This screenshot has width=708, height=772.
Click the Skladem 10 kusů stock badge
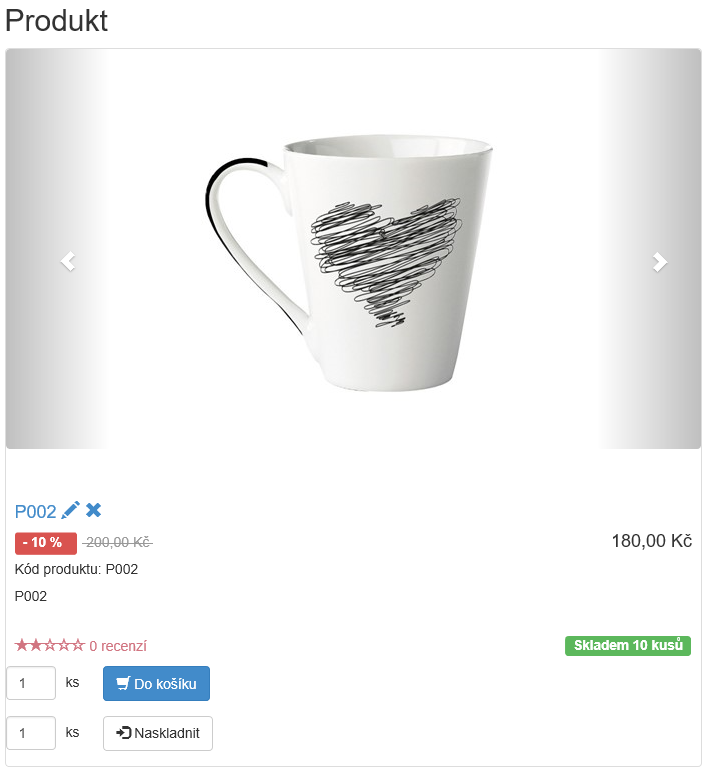628,645
